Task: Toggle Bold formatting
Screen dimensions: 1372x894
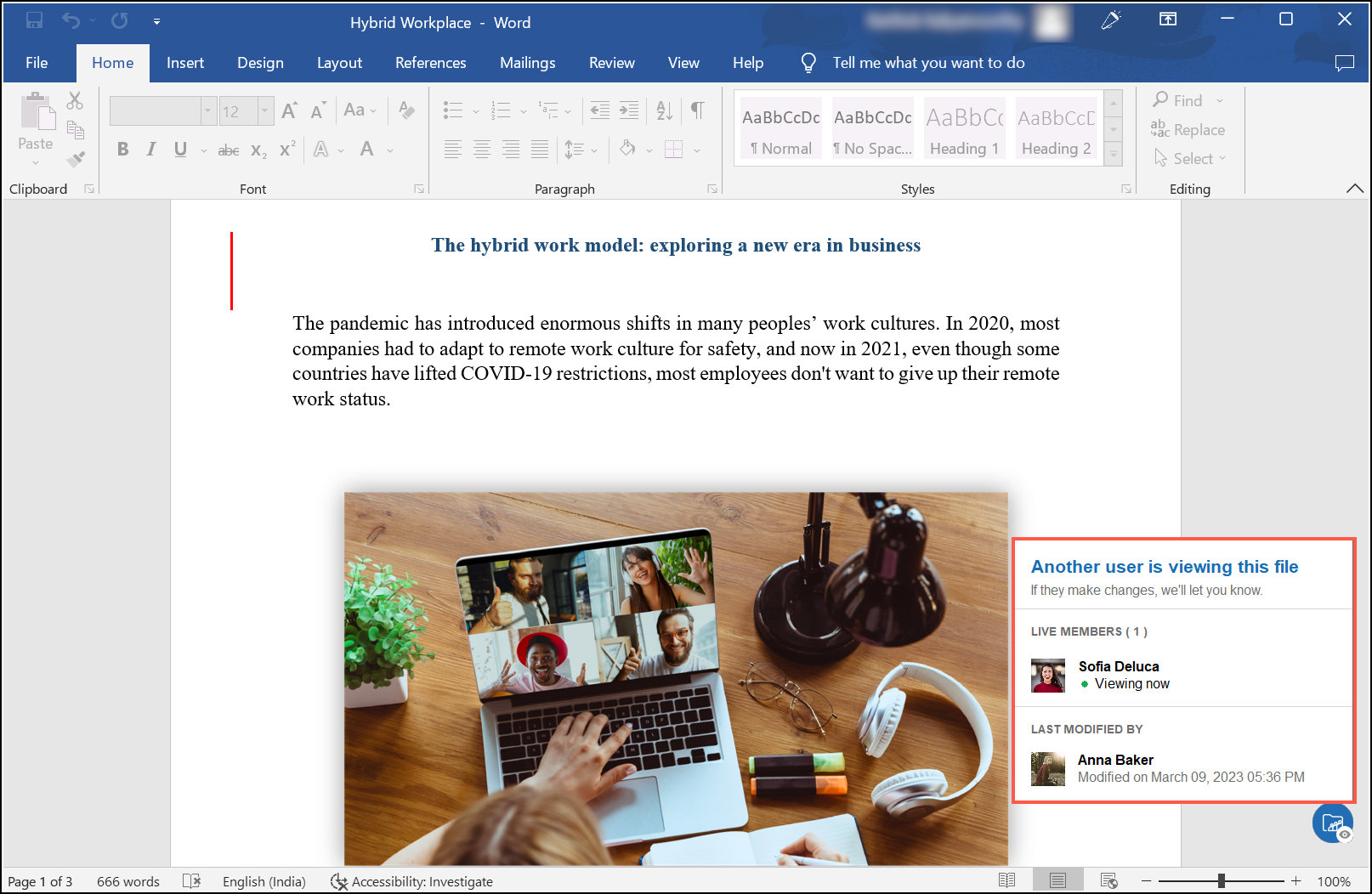Action: [122, 150]
